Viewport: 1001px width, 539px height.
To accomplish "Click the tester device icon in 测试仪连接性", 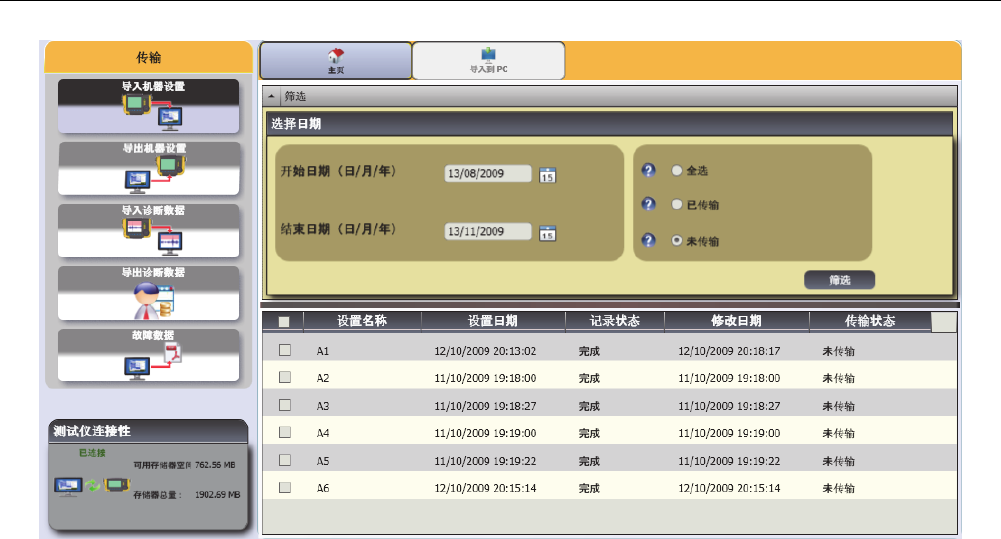I will [117, 485].
